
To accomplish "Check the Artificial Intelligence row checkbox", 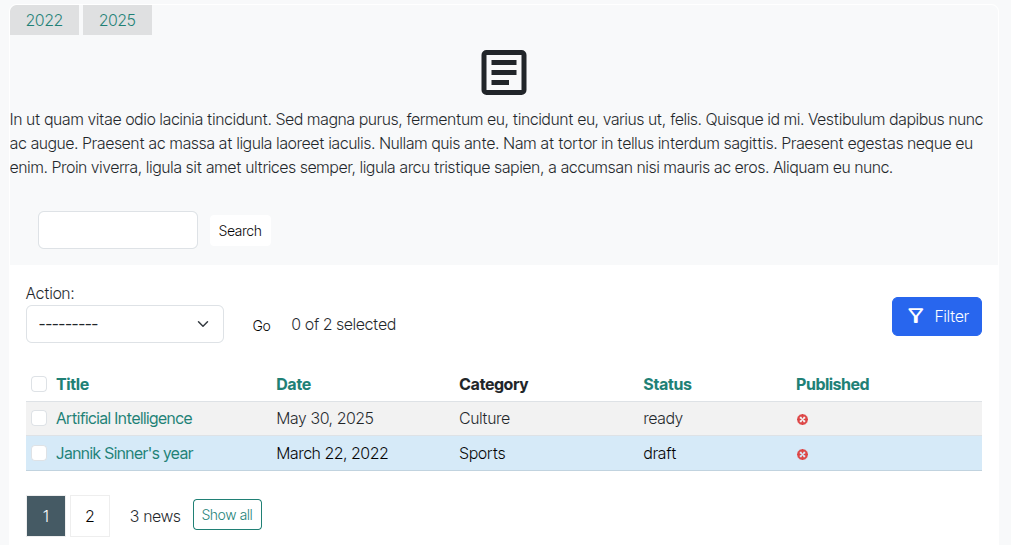I will pos(39,418).
